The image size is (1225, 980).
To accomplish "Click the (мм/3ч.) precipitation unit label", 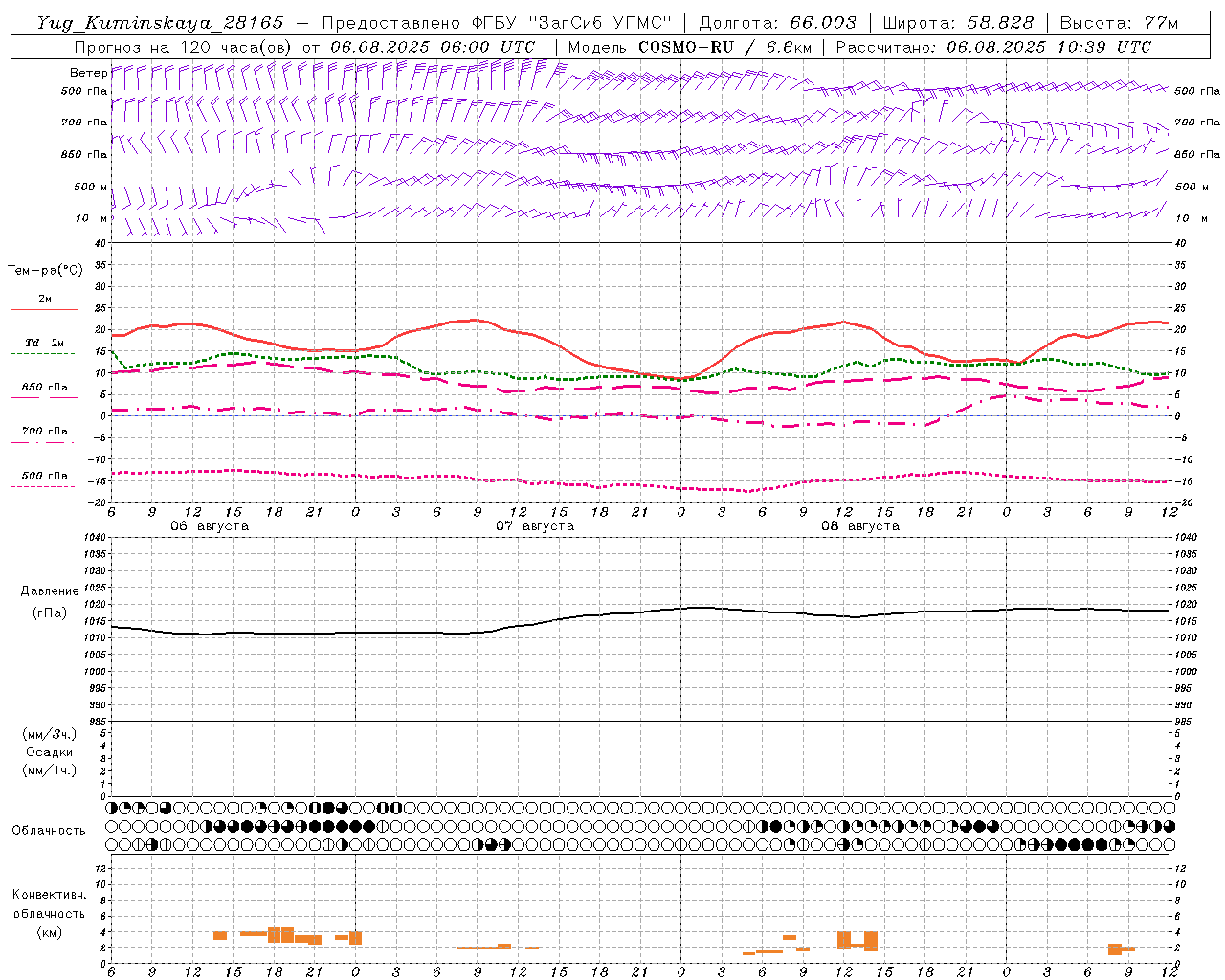I will pos(50,734).
